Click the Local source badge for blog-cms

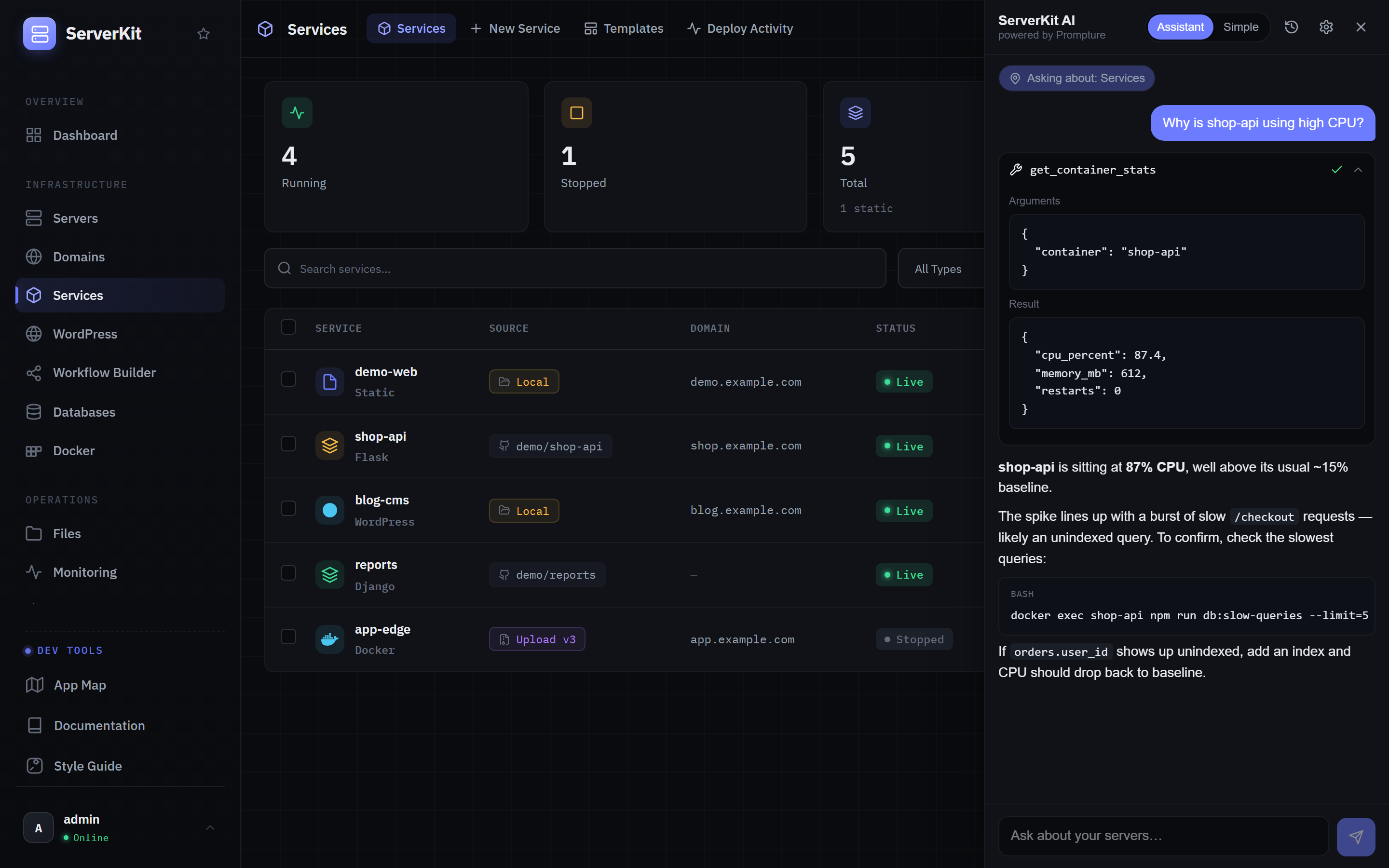tap(524, 510)
